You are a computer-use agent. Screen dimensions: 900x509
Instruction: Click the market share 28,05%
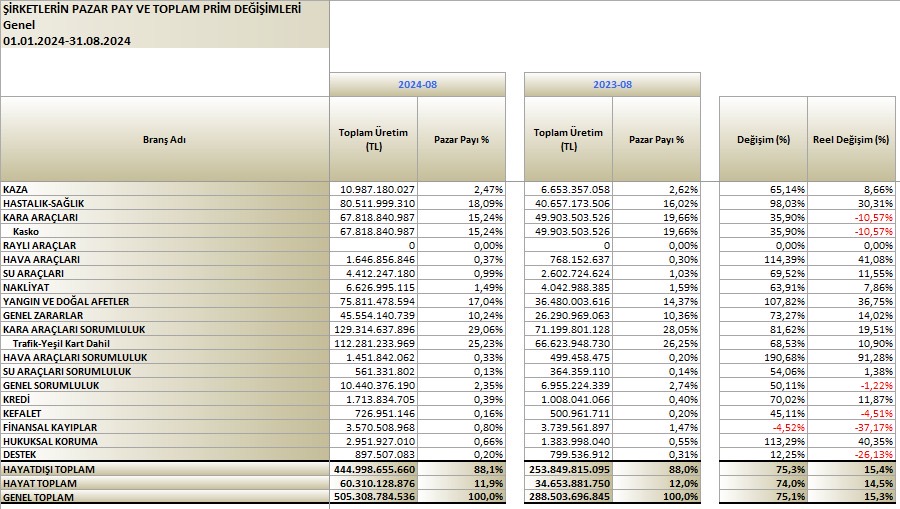click(684, 329)
